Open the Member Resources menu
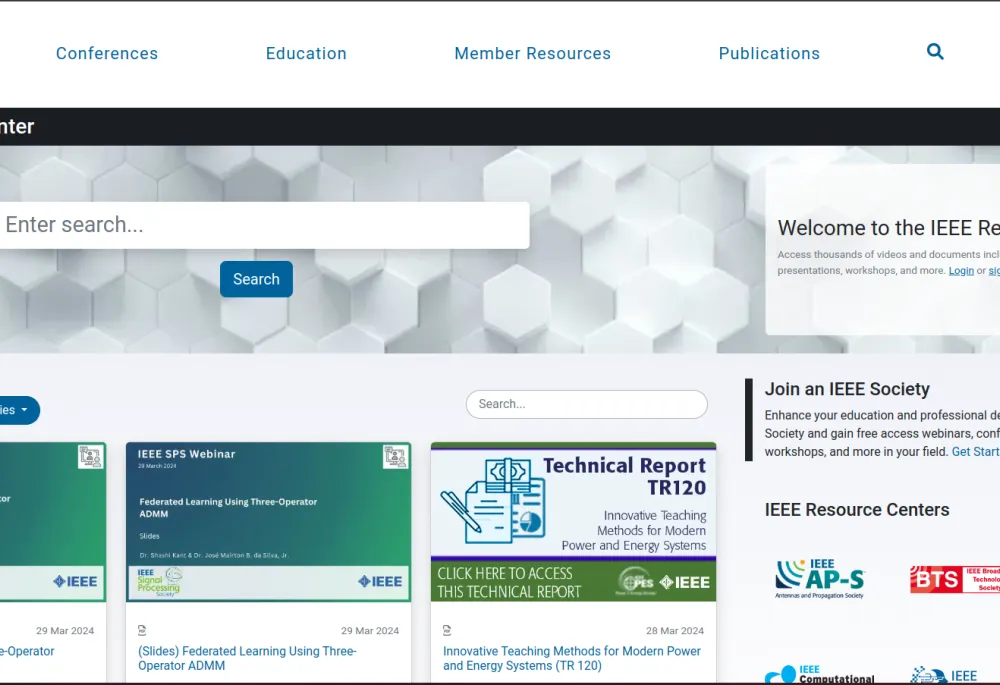 pyautogui.click(x=533, y=54)
